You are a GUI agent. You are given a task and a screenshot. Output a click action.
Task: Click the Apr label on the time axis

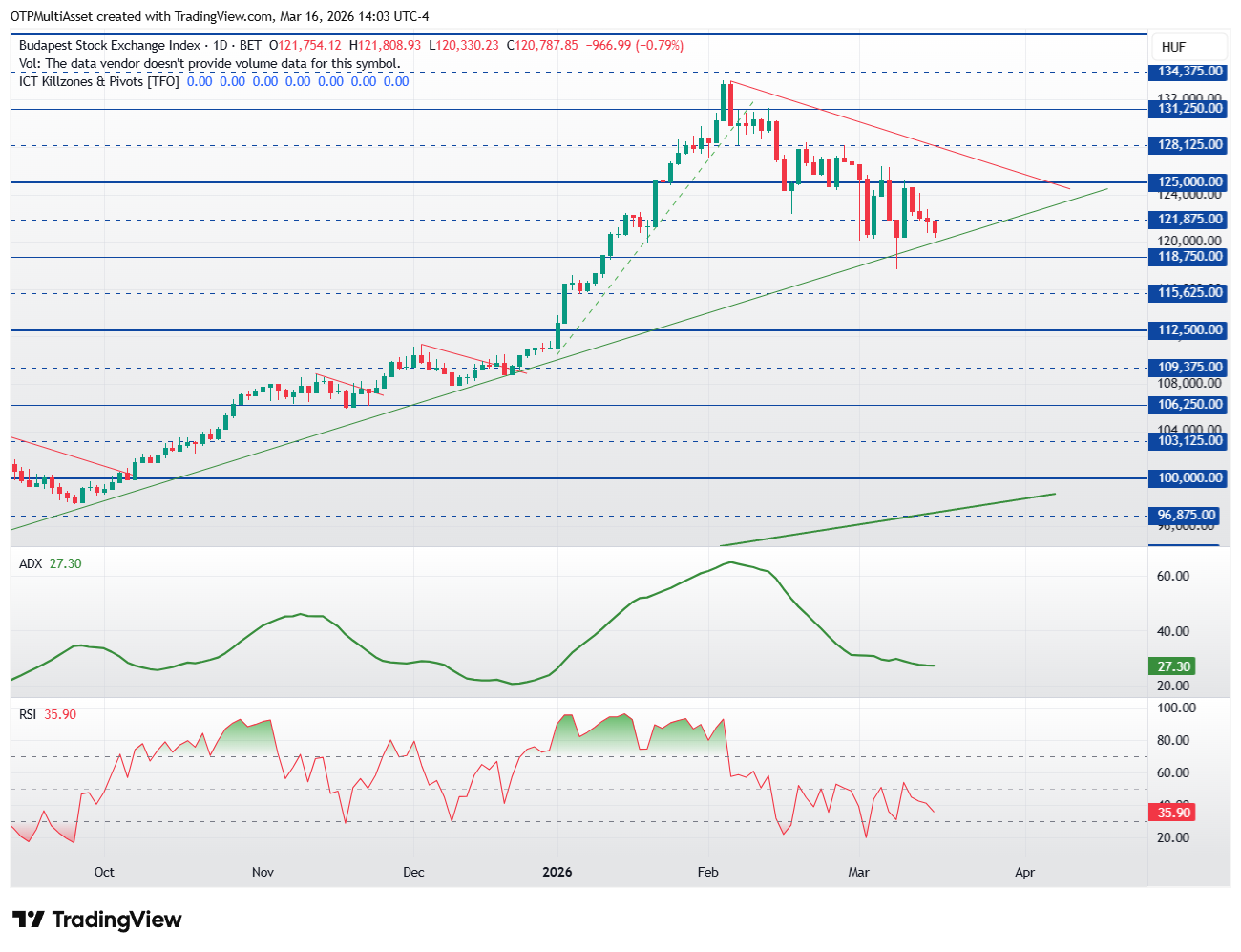[x=1024, y=872]
